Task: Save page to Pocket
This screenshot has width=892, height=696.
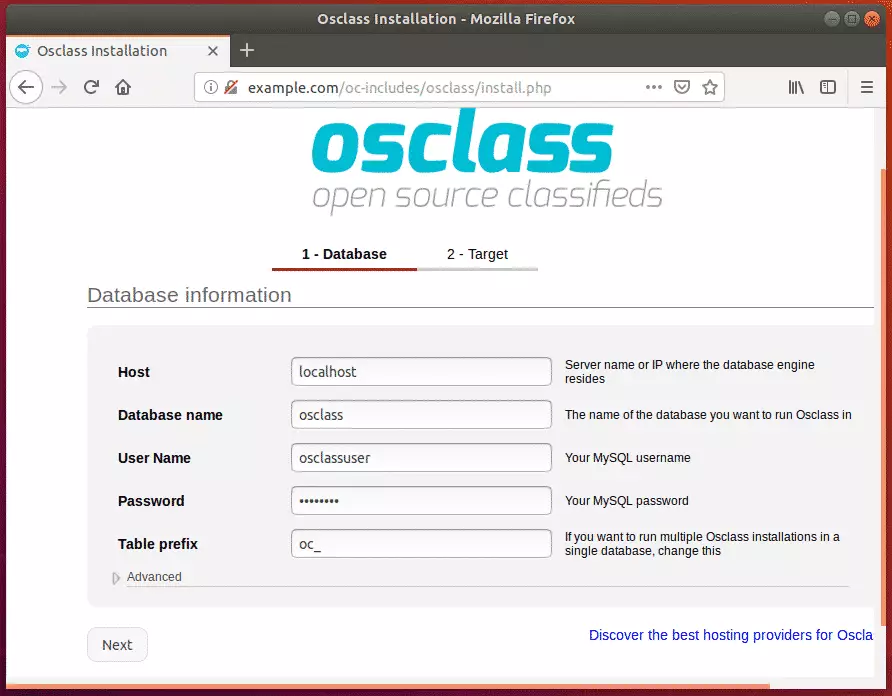Action: [x=682, y=87]
